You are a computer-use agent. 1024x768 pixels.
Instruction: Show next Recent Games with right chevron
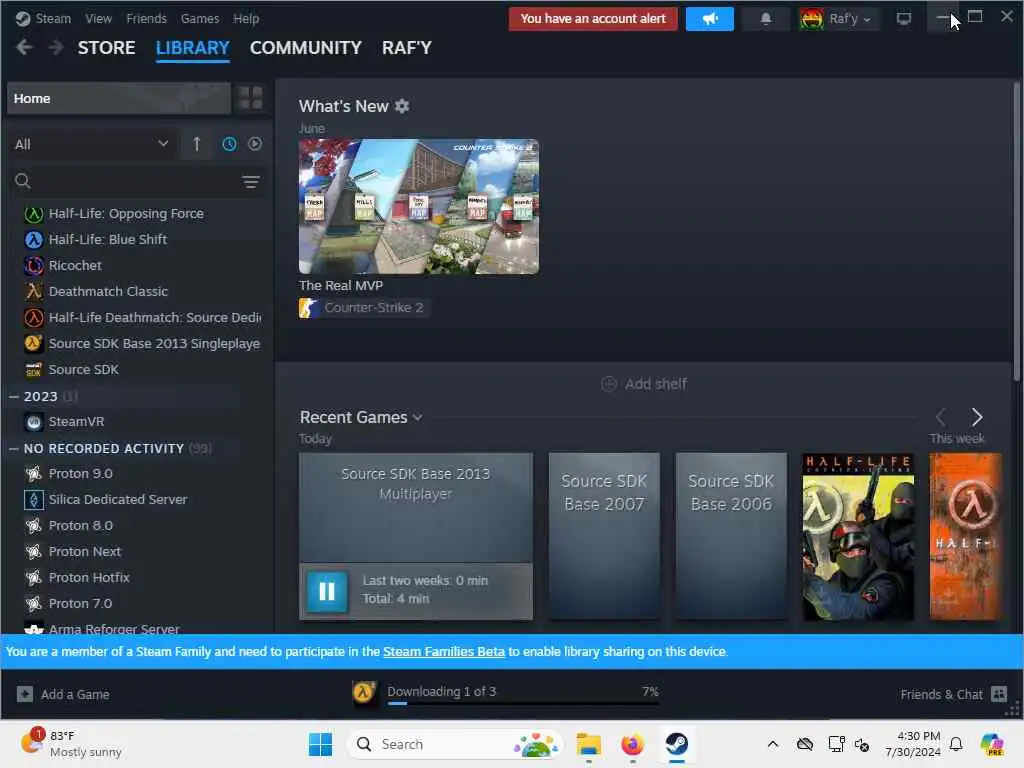(976, 417)
